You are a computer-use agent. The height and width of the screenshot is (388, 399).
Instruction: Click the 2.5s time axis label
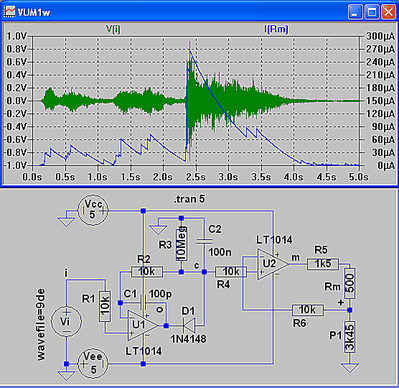[x=196, y=177]
